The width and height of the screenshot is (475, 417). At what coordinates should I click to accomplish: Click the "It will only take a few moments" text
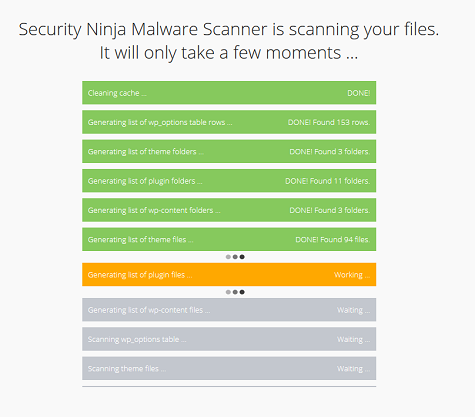(x=229, y=53)
